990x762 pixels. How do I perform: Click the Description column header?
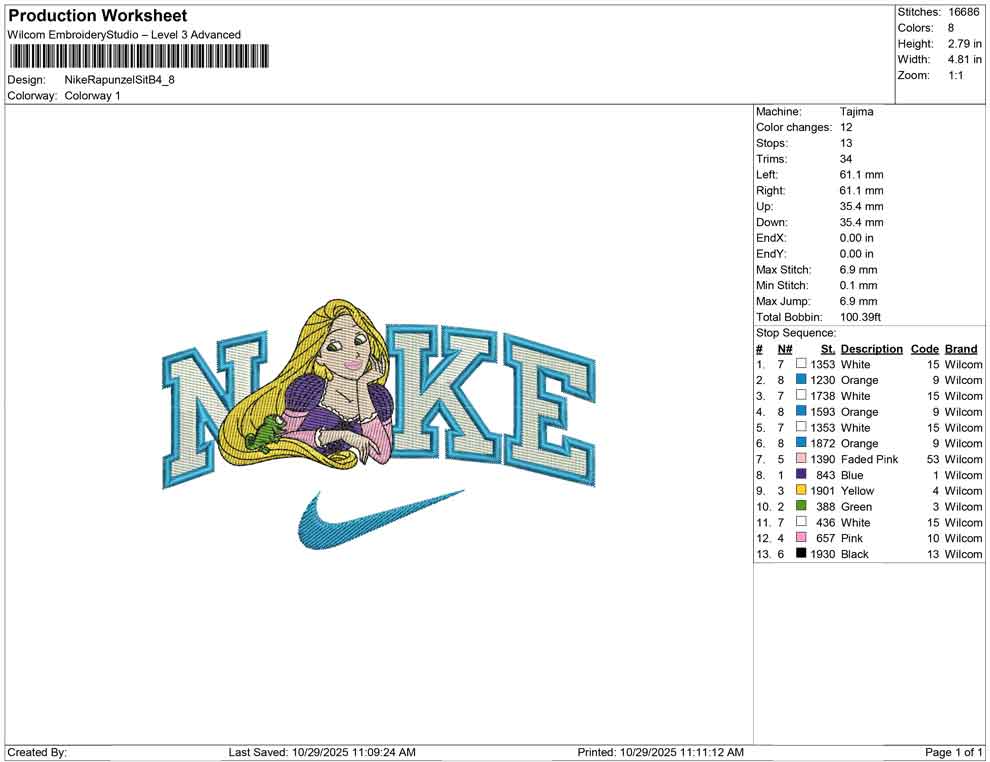pyautogui.click(x=871, y=348)
